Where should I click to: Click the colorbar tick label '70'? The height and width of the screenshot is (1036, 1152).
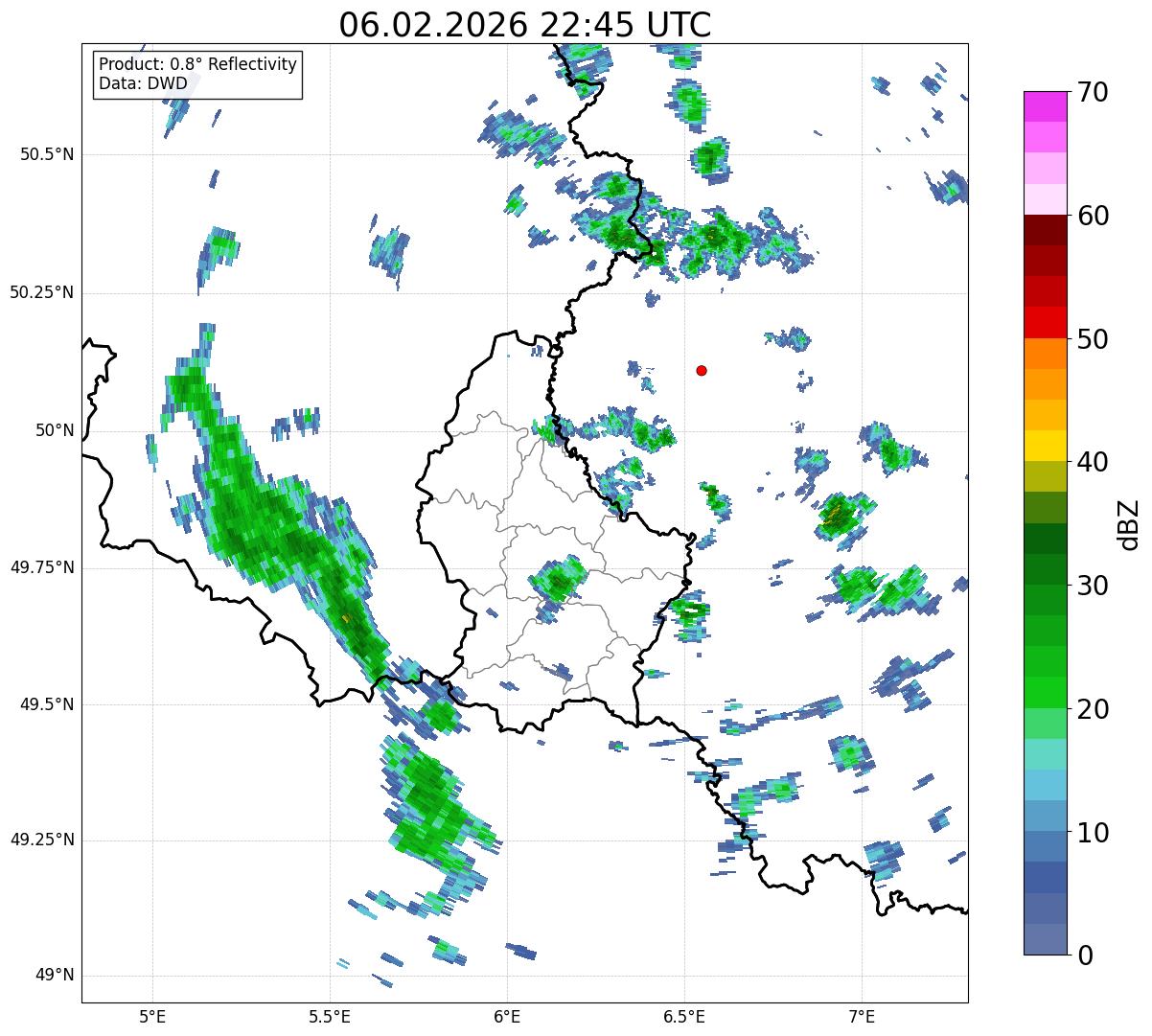coord(1092,92)
